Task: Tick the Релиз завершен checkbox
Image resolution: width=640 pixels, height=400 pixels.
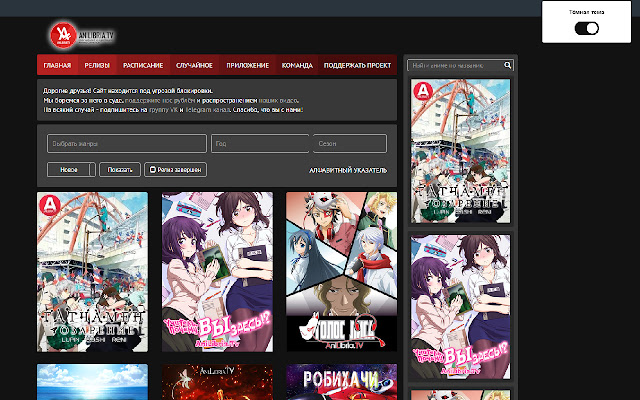Action: [153, 169]
